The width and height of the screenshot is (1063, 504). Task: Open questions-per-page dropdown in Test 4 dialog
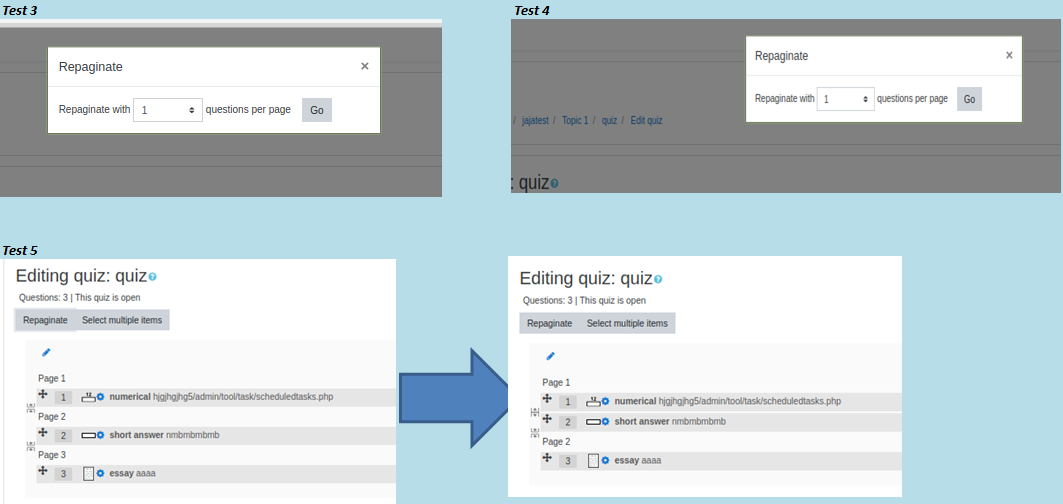845,99
